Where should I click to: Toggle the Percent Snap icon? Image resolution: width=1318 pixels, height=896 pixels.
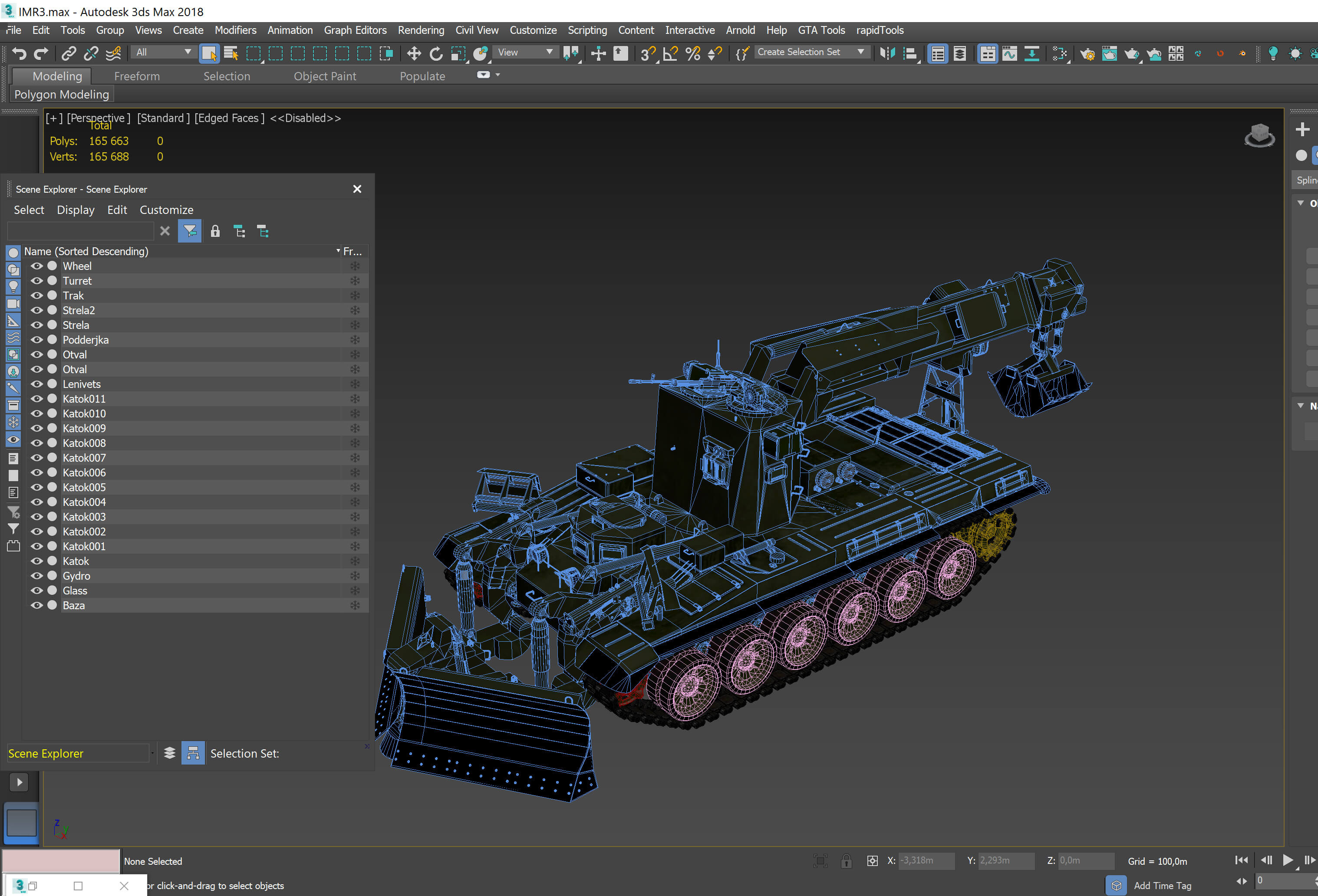pyautogui.click(x=692, y=54)
